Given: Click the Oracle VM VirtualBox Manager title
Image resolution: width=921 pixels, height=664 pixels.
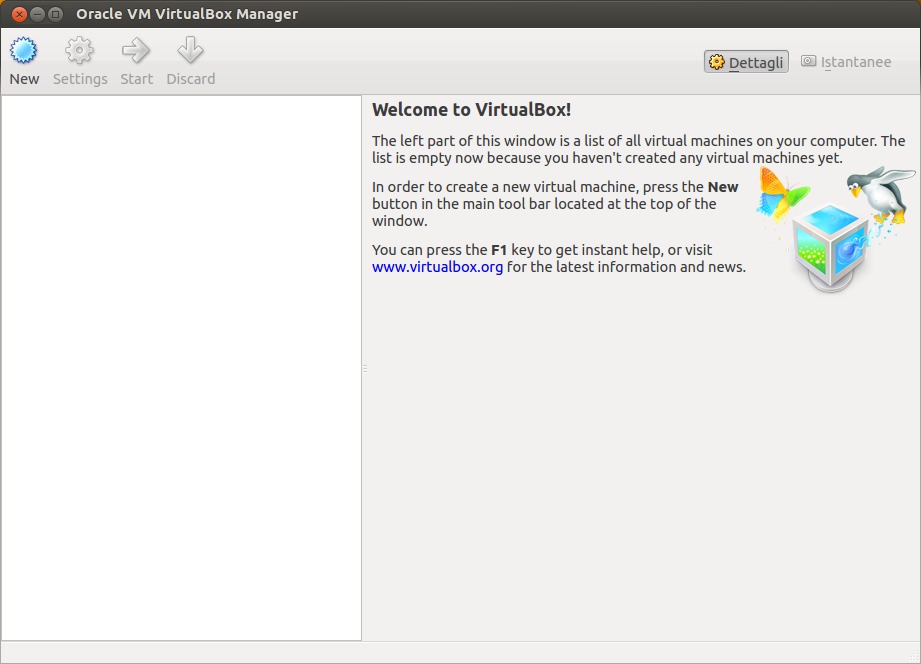Looking at the screenshot, I should pos(187,14).
